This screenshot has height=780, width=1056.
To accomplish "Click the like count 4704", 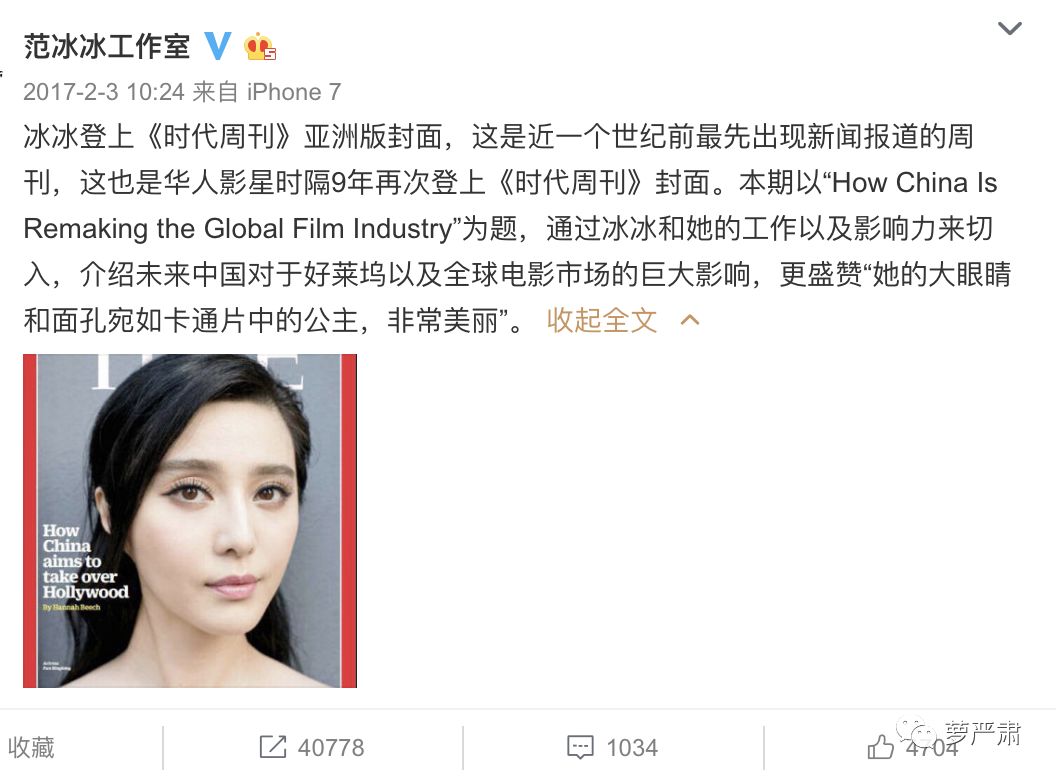I will [932, 748].
